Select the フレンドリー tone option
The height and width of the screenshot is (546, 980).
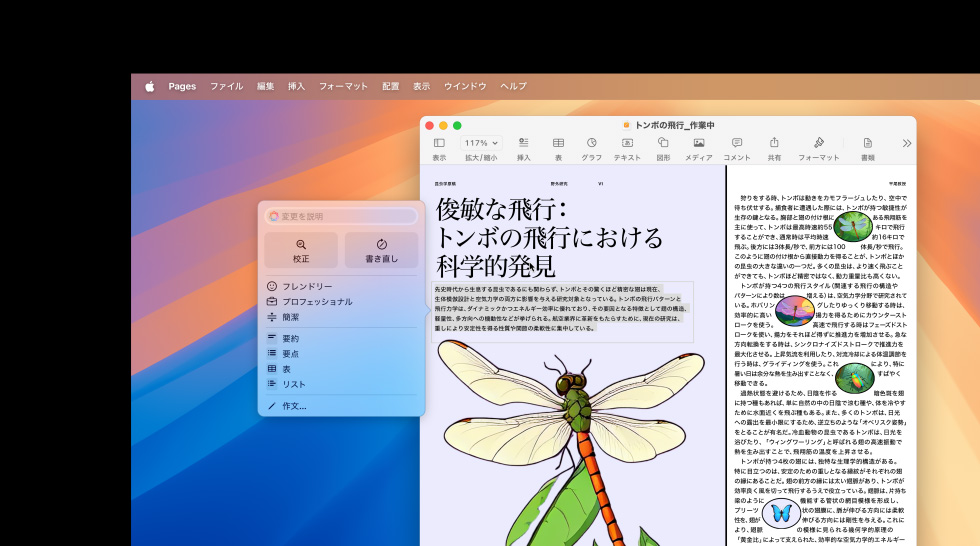(x=307, y=286)
